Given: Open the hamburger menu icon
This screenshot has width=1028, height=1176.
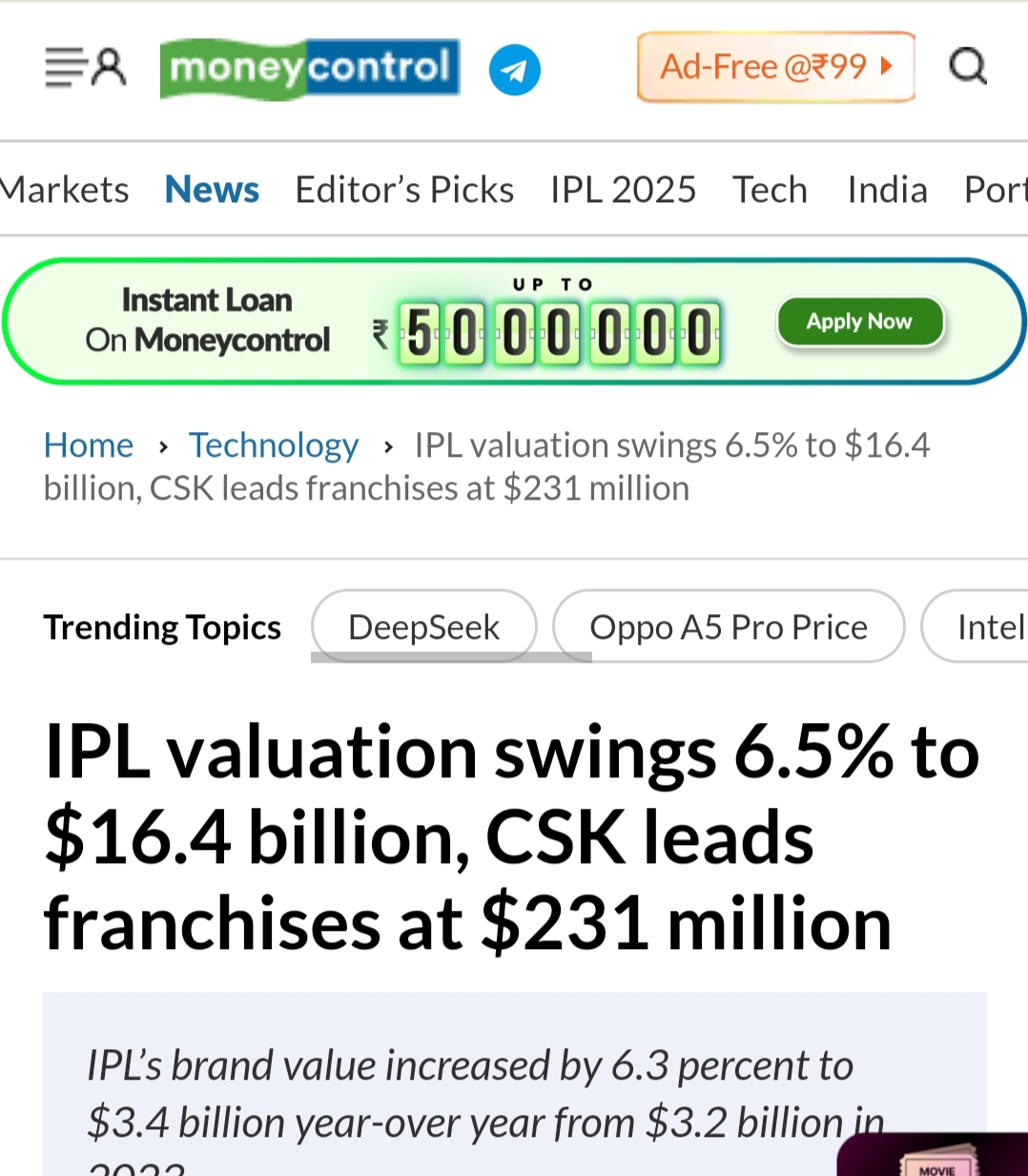Looking at the screenshot, I should [x=64, y=68].
